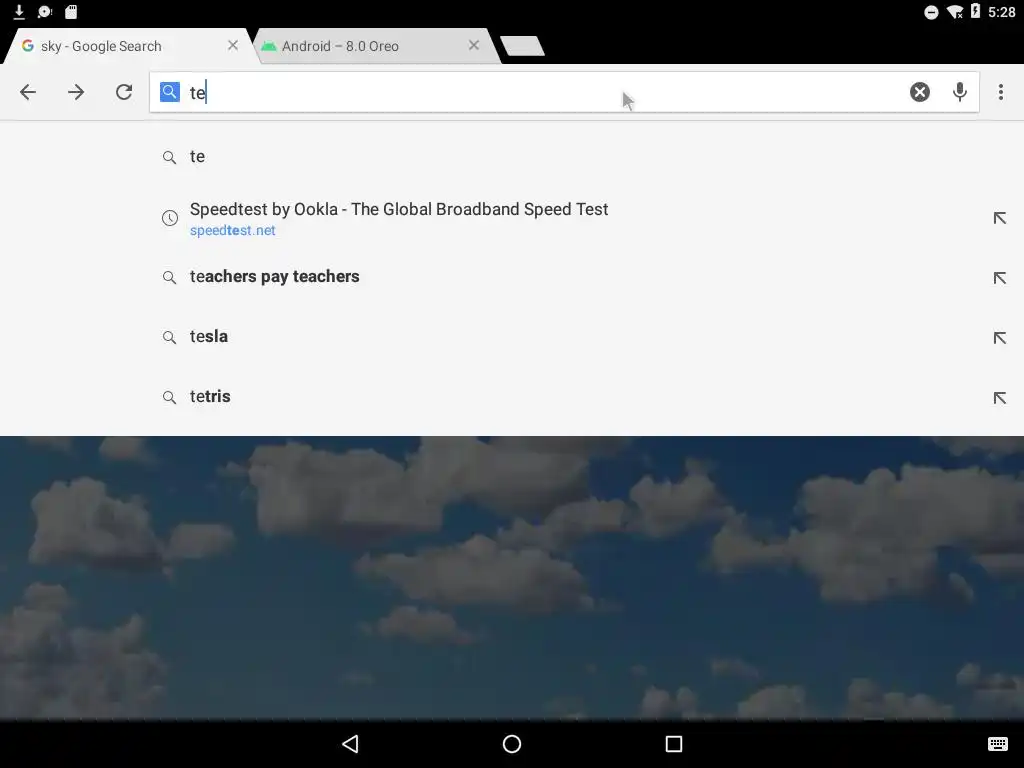Image resolution: width=1024 pixels, height=768 pixels.
Task: Clear the address bar text
Action: point(920,92)
